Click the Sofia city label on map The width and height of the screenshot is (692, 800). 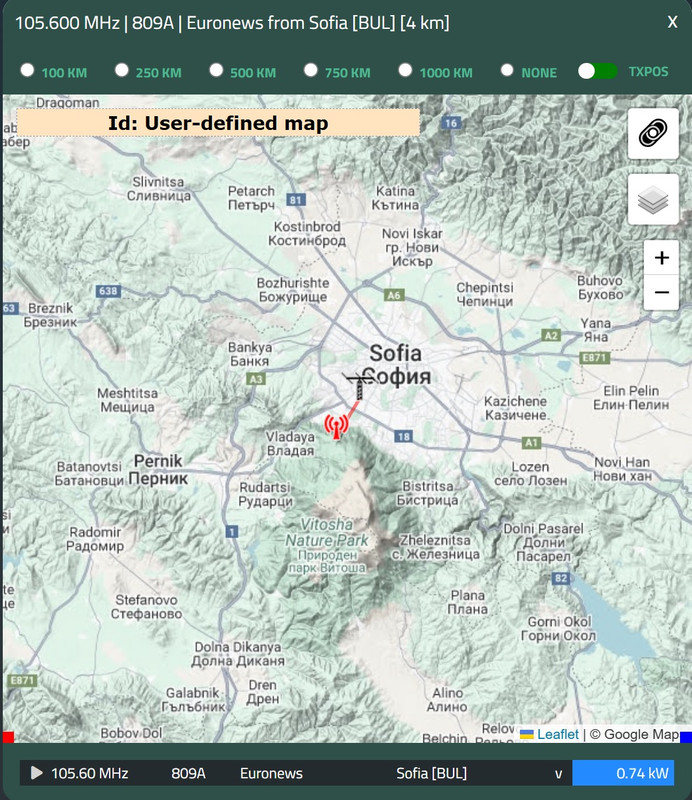(x=396, y=365)
